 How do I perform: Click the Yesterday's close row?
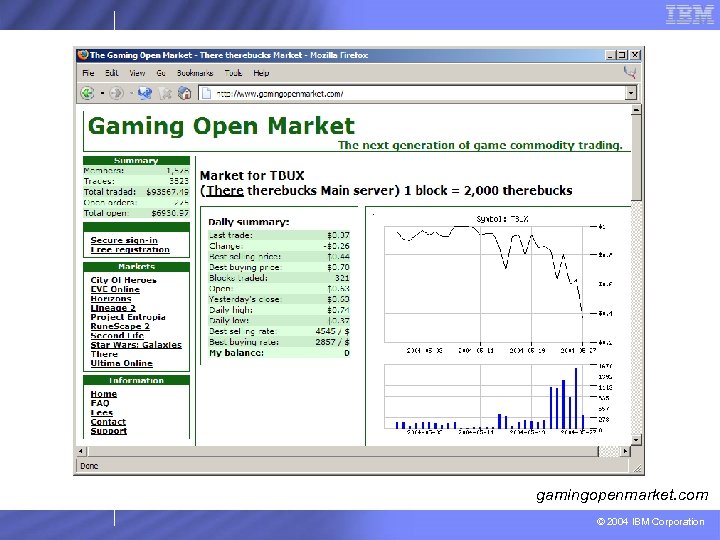279,299
